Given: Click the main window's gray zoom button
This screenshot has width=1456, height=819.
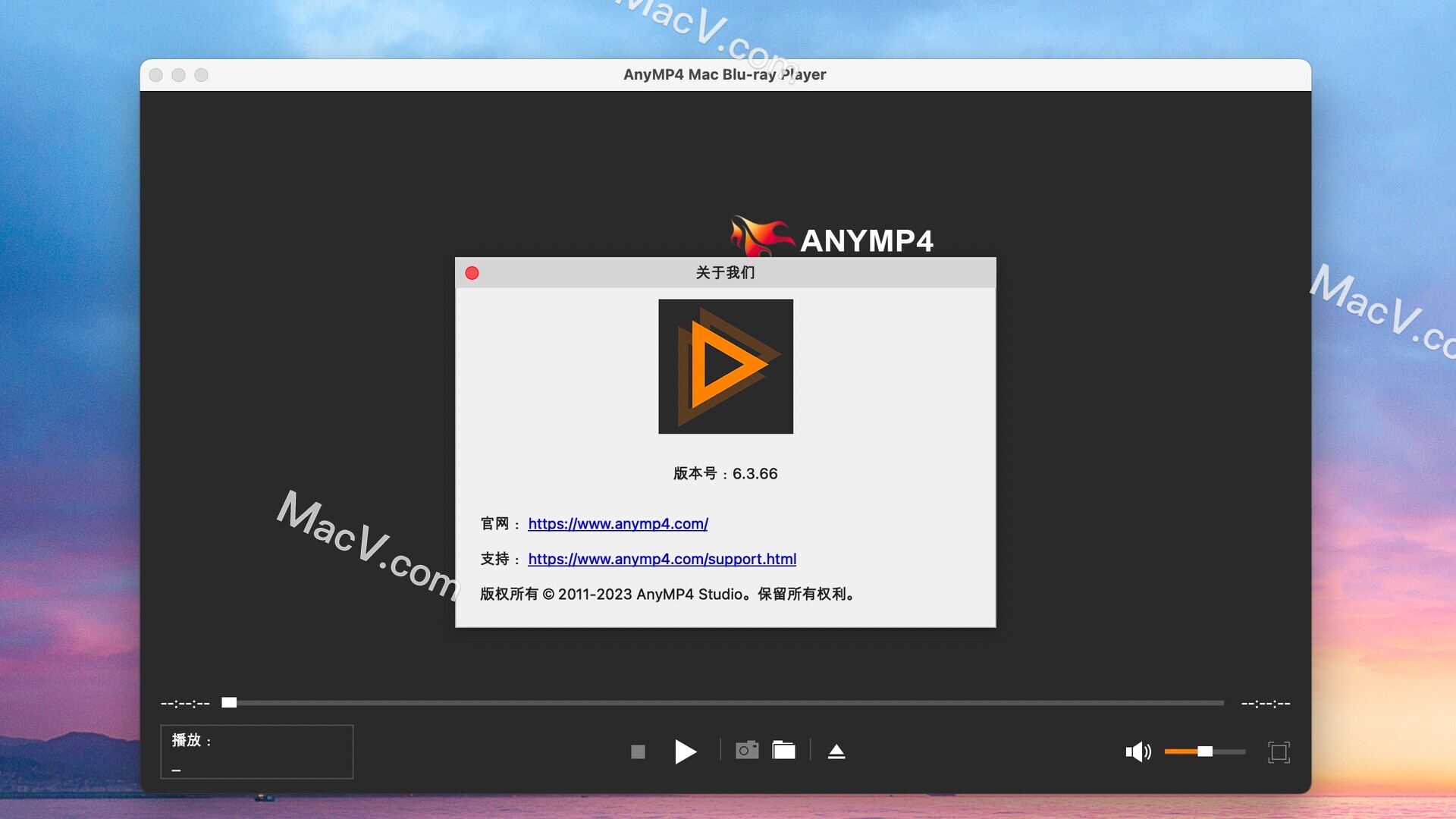Looking at the screenshot, I should (201, 75).
